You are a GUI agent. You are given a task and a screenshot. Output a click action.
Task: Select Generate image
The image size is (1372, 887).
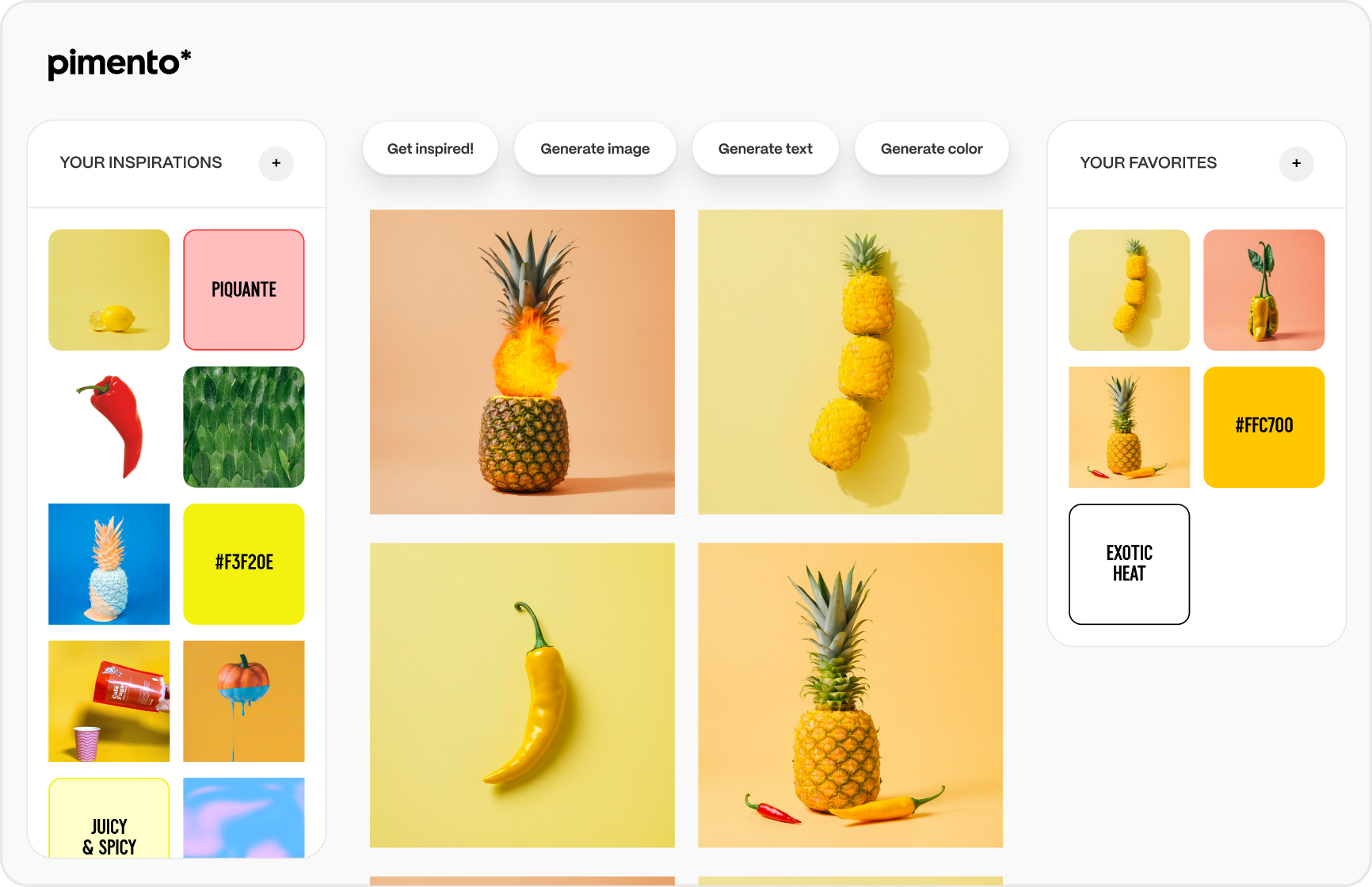coord(595,149)
